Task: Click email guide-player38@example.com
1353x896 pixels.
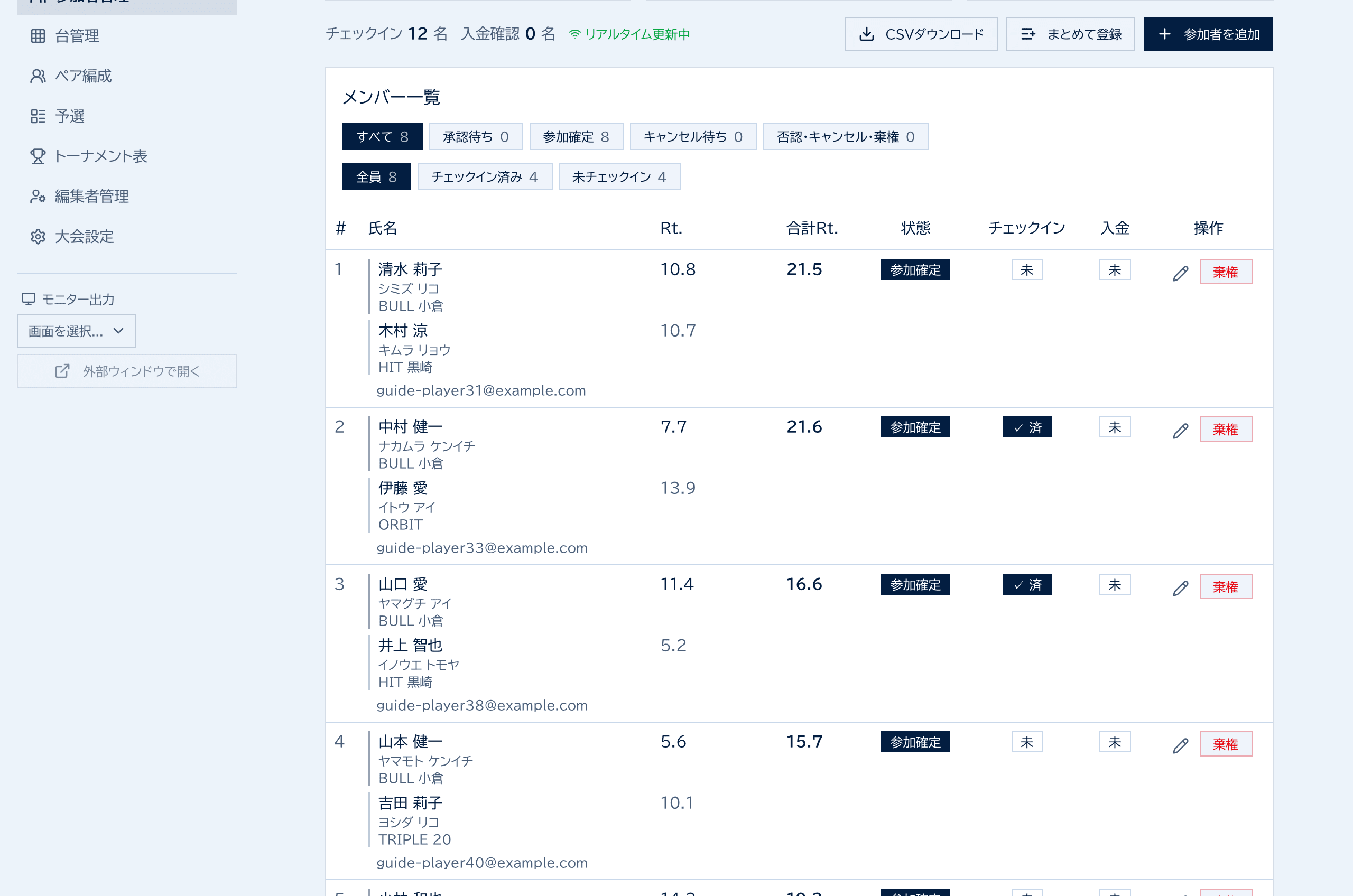Action: [x=482, y=706]
